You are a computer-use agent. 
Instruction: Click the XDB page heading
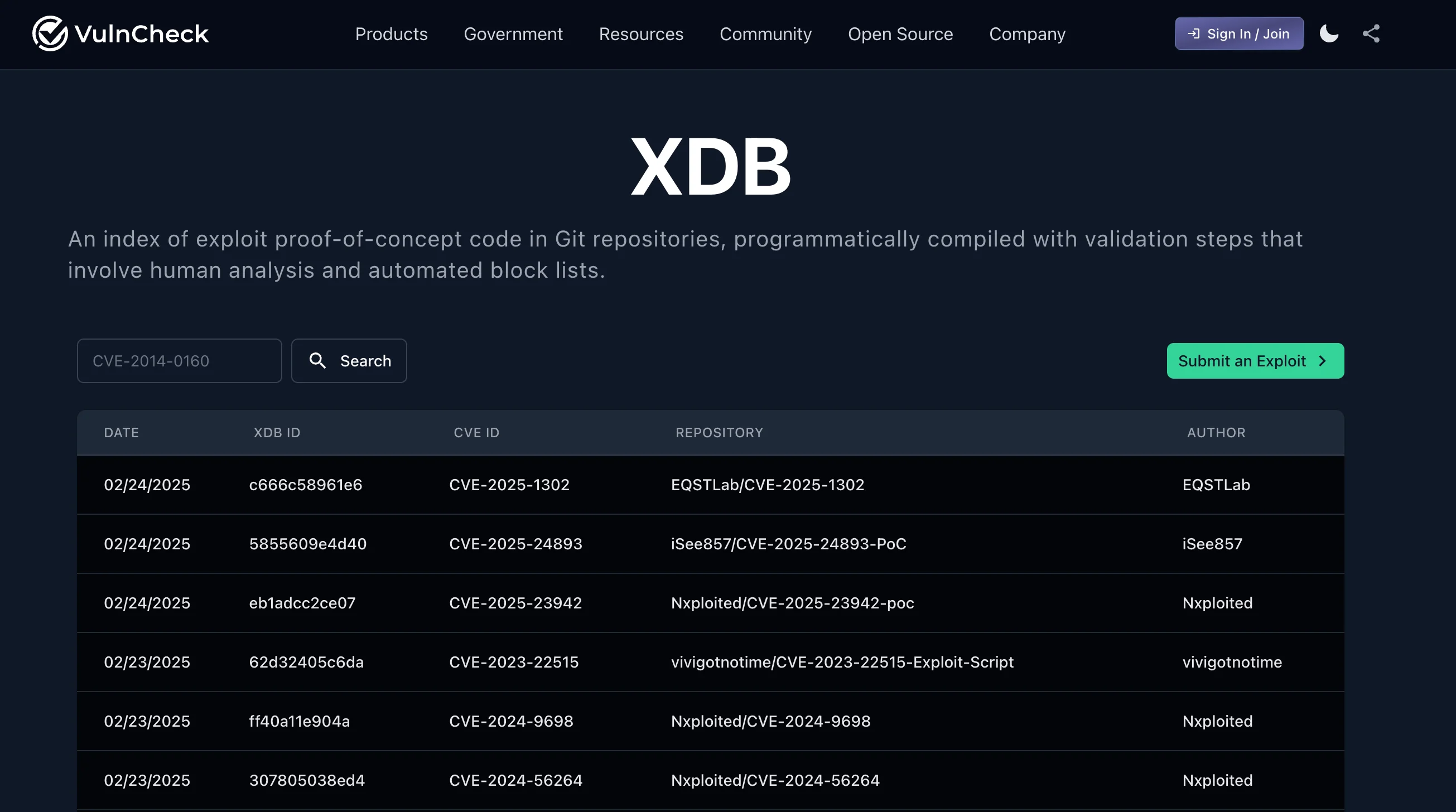click(711, 167)
